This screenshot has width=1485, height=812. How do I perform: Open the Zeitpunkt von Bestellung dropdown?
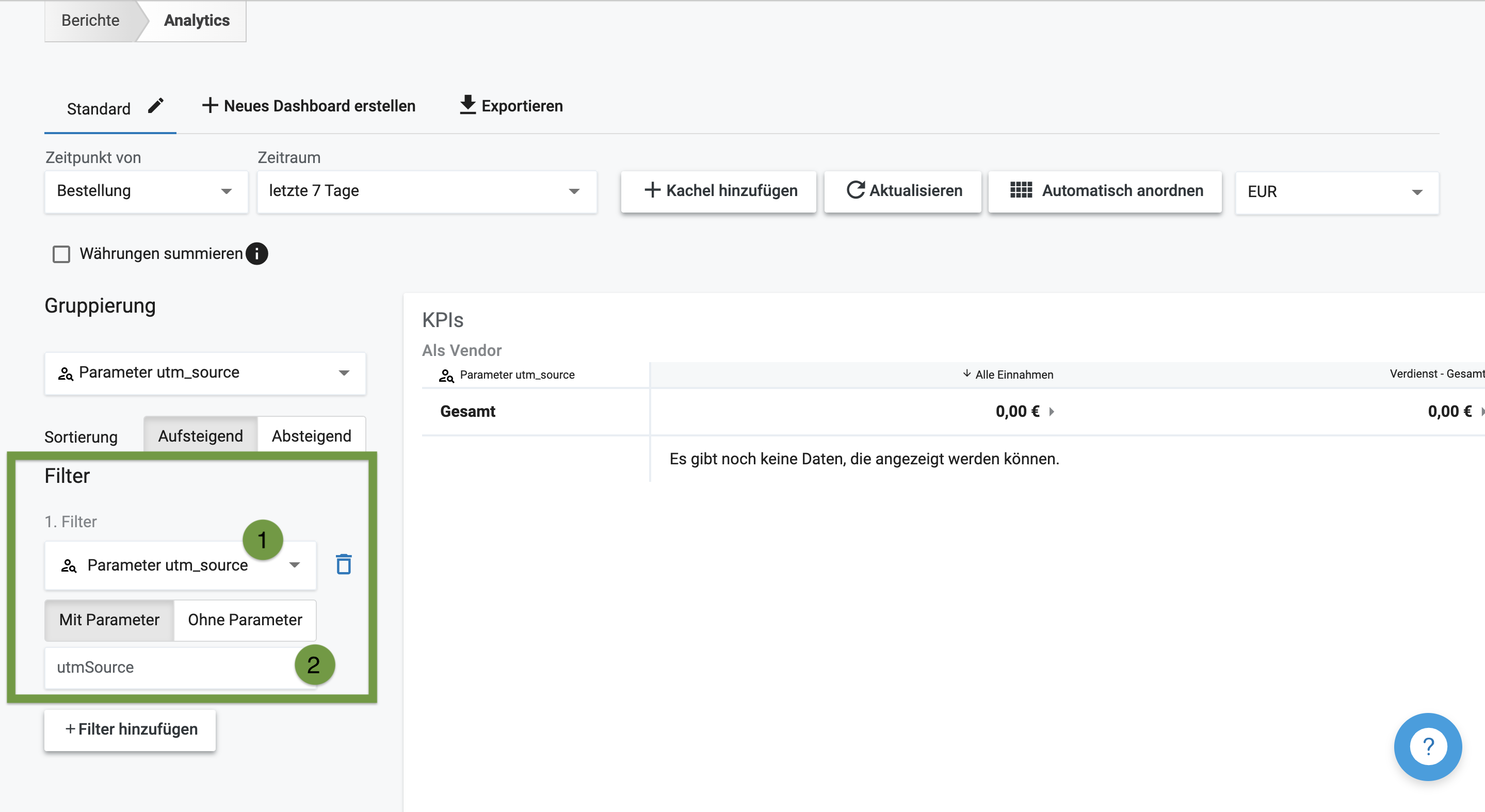tap(146, 191)
